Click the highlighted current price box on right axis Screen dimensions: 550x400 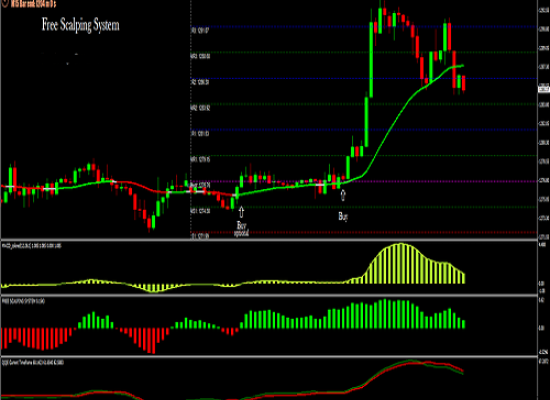pyautogui.click(x=544, y=89)
